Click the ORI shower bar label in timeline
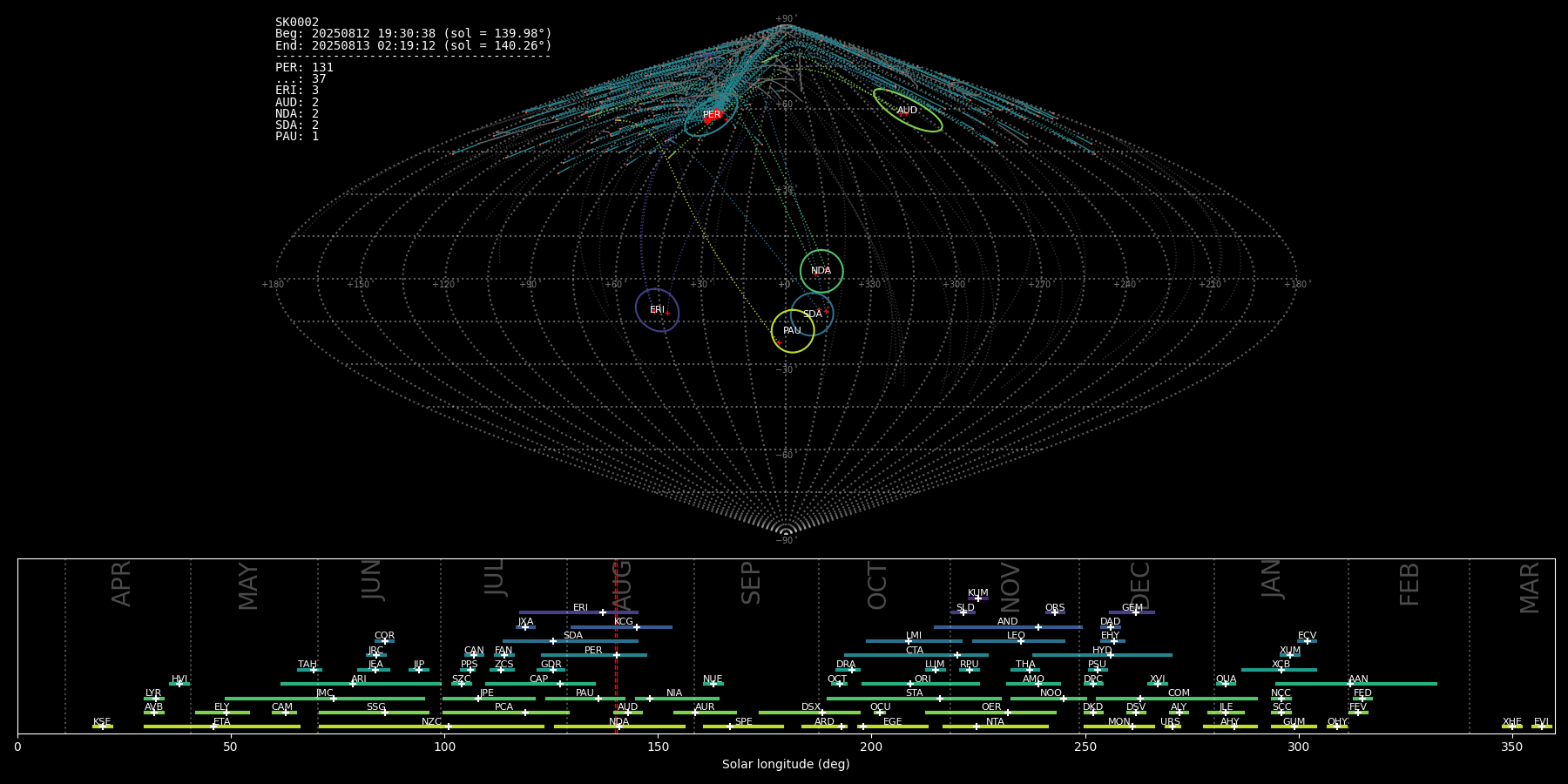The image size is (1568, 784). point(923,679)
